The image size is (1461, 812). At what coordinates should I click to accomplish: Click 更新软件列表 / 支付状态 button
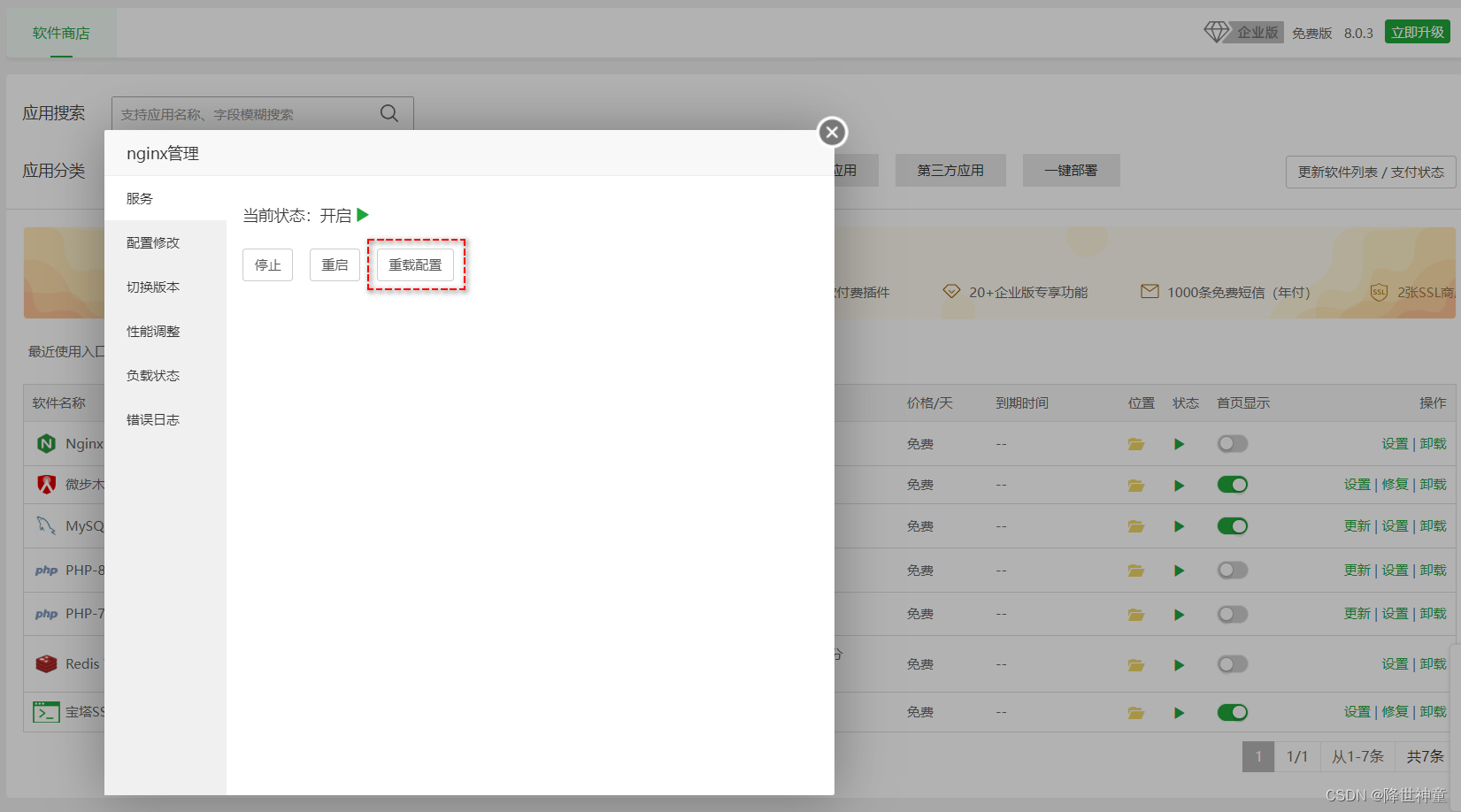click(1371, 172)
